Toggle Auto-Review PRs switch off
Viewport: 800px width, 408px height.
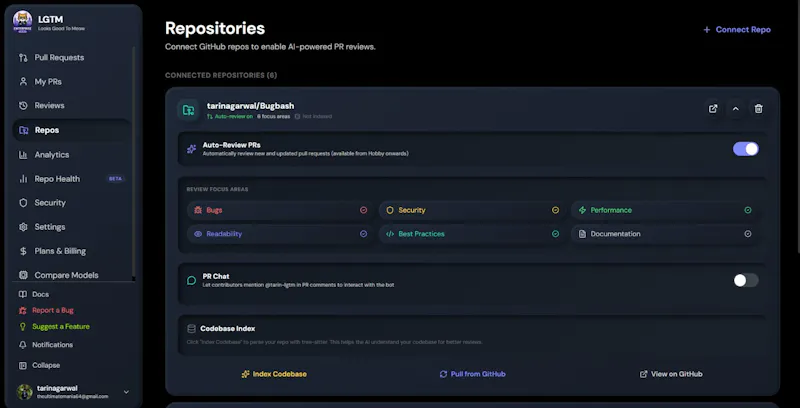[x=746, y=149]
